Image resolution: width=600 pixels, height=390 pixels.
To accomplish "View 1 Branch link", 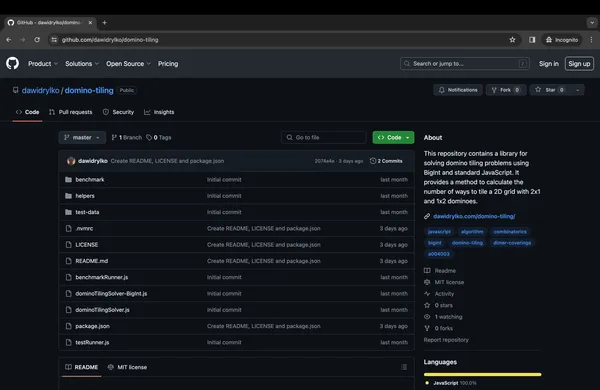I will pos(127,137).
